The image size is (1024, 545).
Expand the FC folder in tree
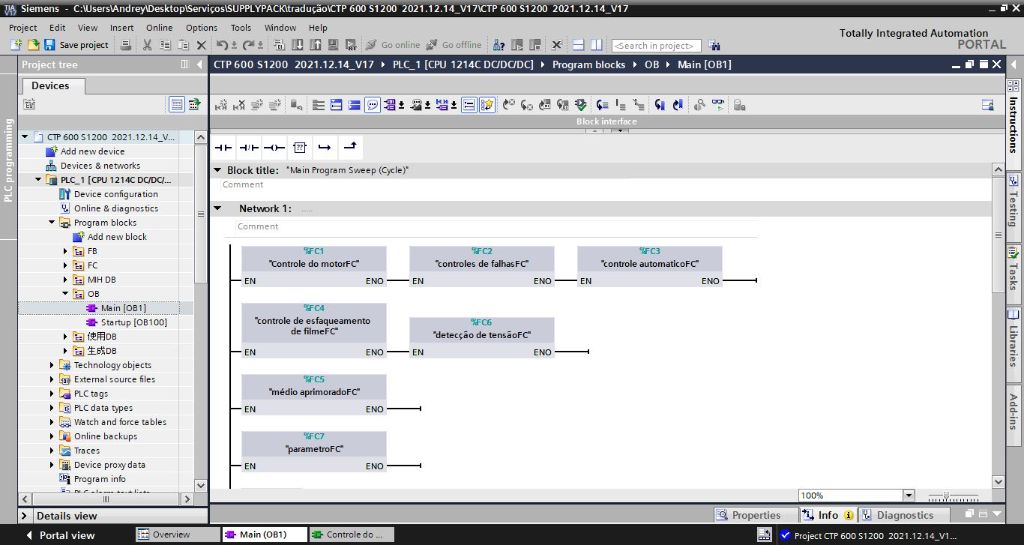coord(65,265)
